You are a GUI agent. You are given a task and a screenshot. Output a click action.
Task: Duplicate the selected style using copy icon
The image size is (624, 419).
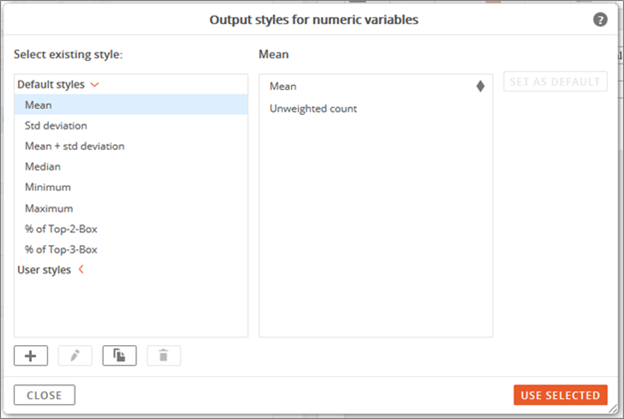[119, 355]
